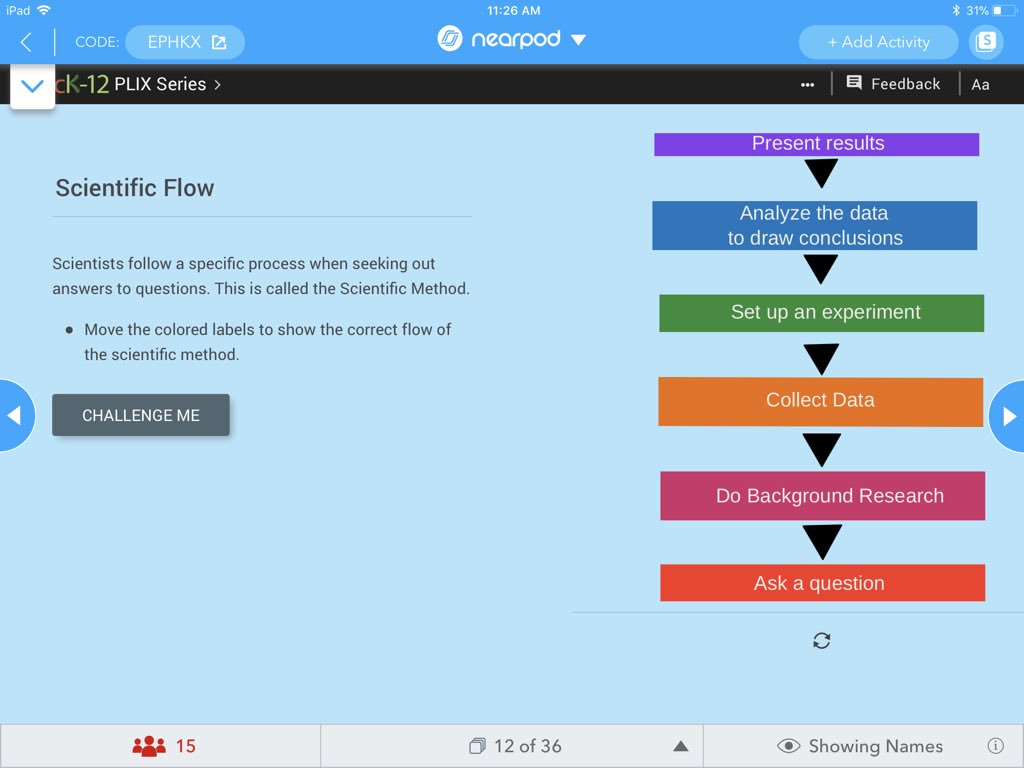The height and width of the screenshot is (768, 1024).
Task: Open the CK-12 PLIX Series link
Action: pyautogui.click(x=138, y=84)
